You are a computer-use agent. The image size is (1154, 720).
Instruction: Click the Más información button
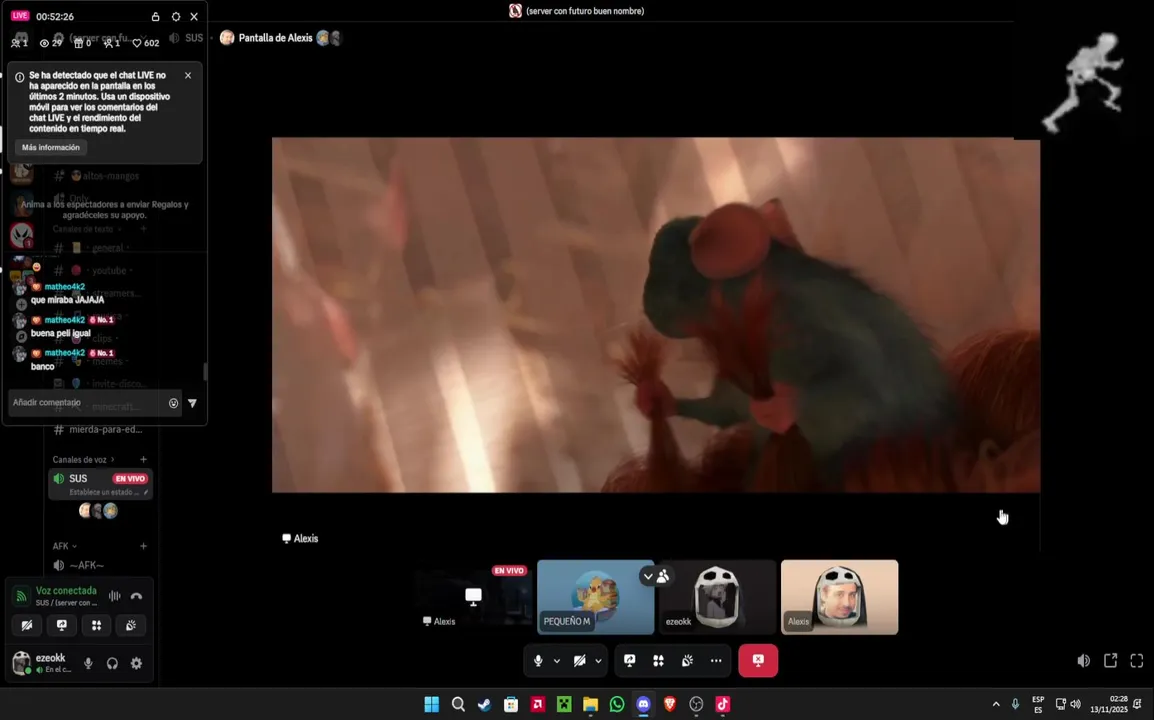coord(51,147)
